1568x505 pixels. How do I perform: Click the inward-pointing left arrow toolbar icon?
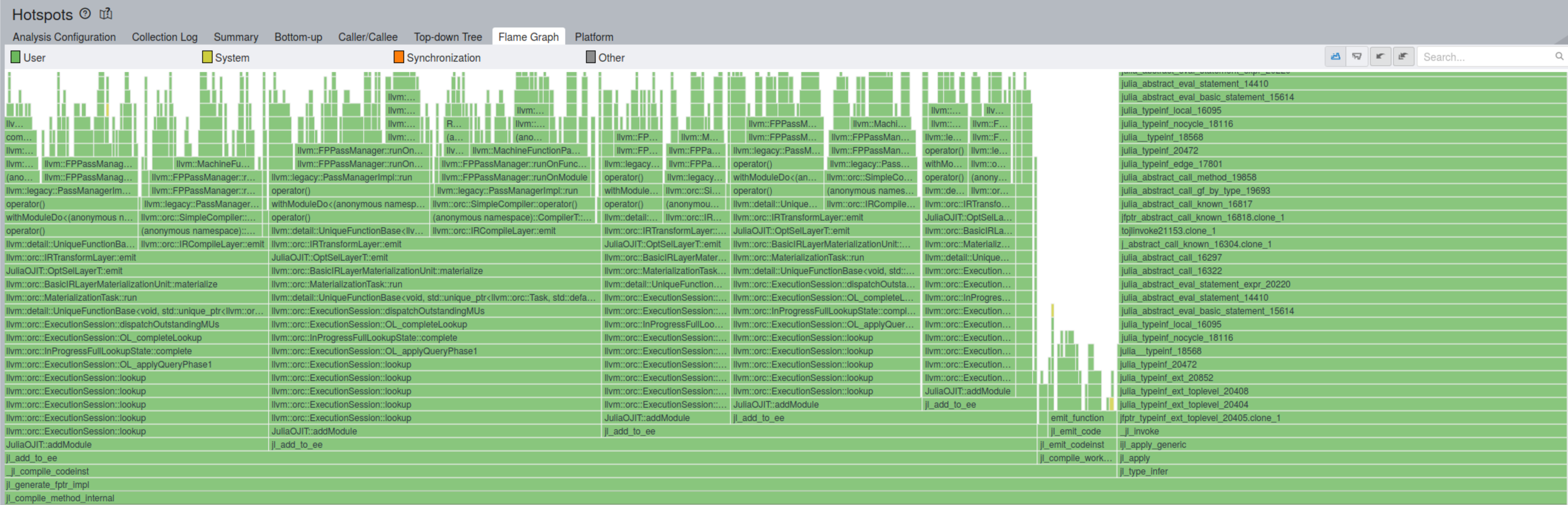point(1380,56)
